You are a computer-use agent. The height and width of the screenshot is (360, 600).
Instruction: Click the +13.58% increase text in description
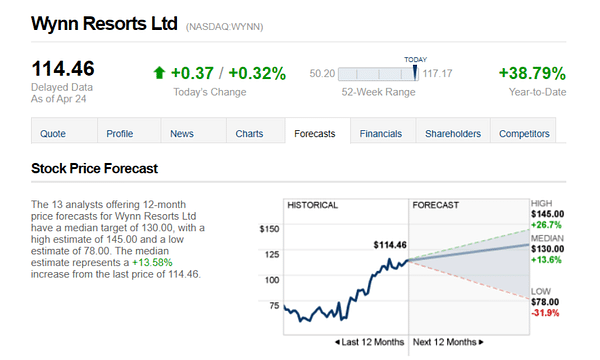click(152, 263)
